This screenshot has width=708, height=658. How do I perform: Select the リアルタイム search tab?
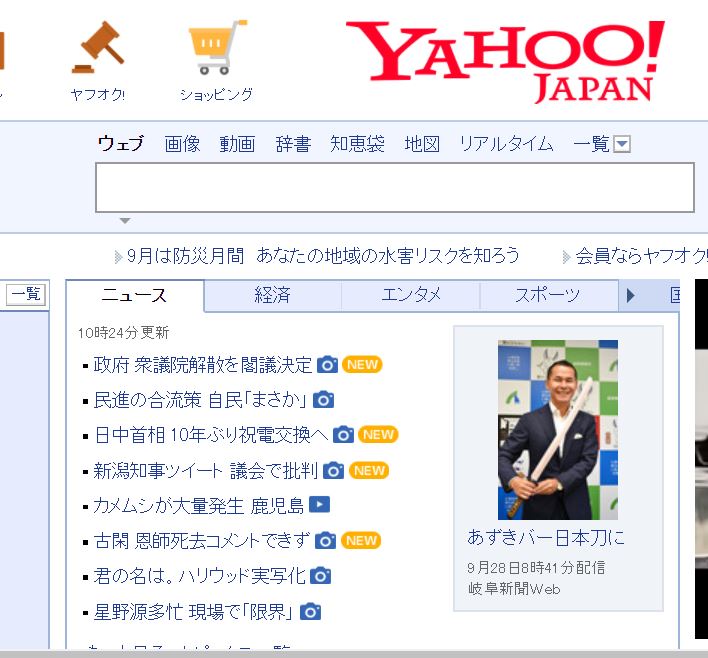pos(506,144)
